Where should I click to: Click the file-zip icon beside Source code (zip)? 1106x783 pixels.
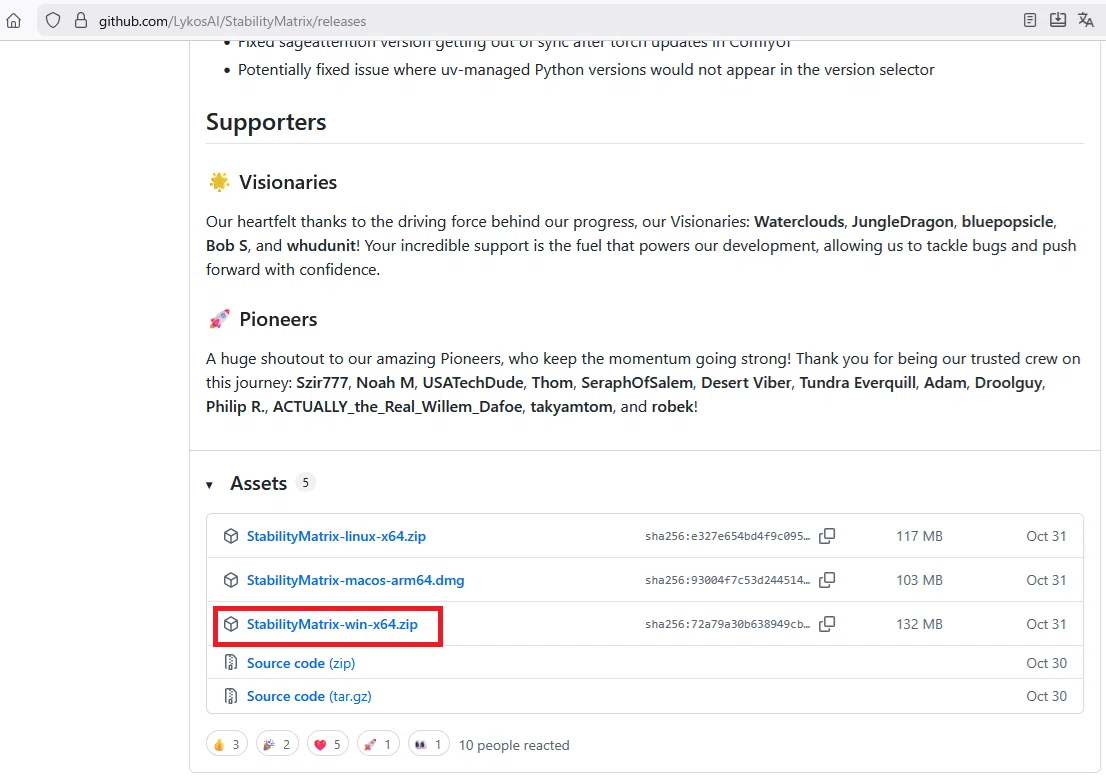[231, 662]
